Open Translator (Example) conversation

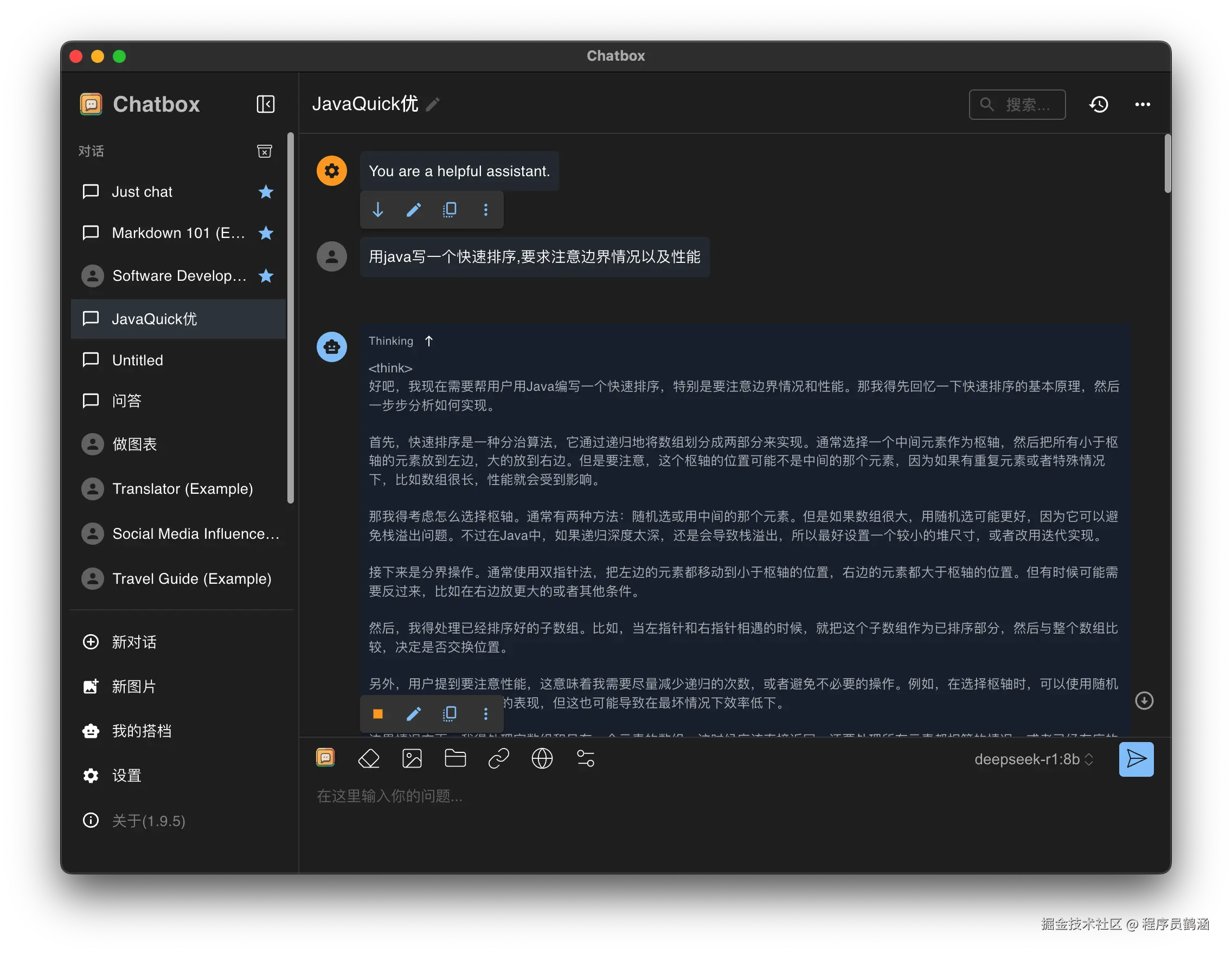click(x=182, y=489)
